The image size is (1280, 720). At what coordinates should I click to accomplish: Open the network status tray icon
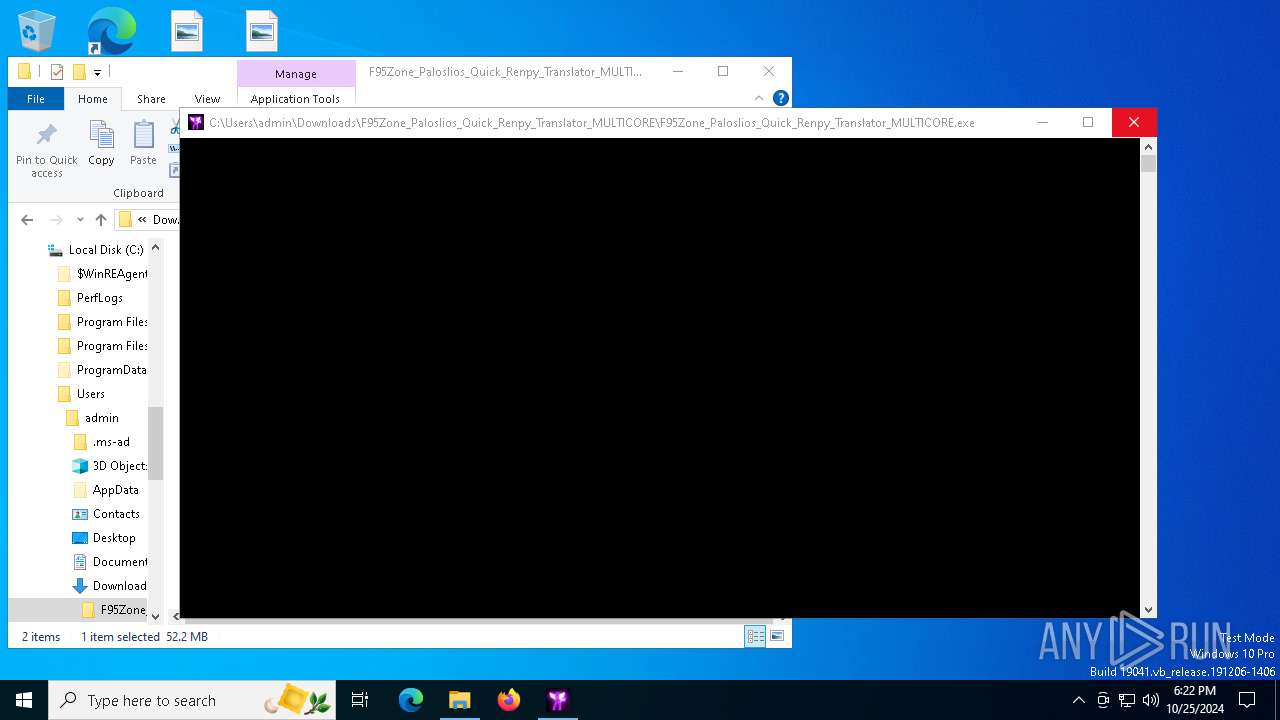tap(1127, 700)
